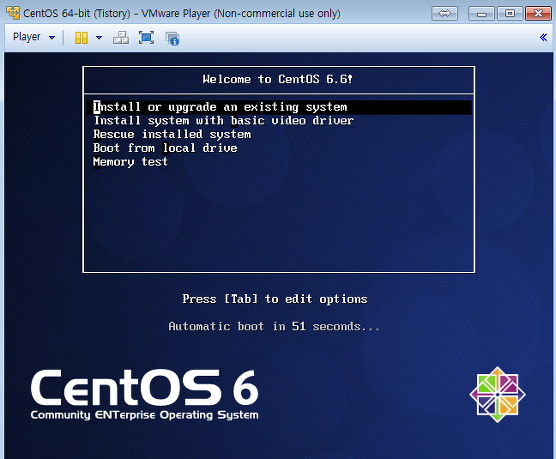
Task: Choose 'Rescue installed system' boot entry
Action: click(172, 134)
